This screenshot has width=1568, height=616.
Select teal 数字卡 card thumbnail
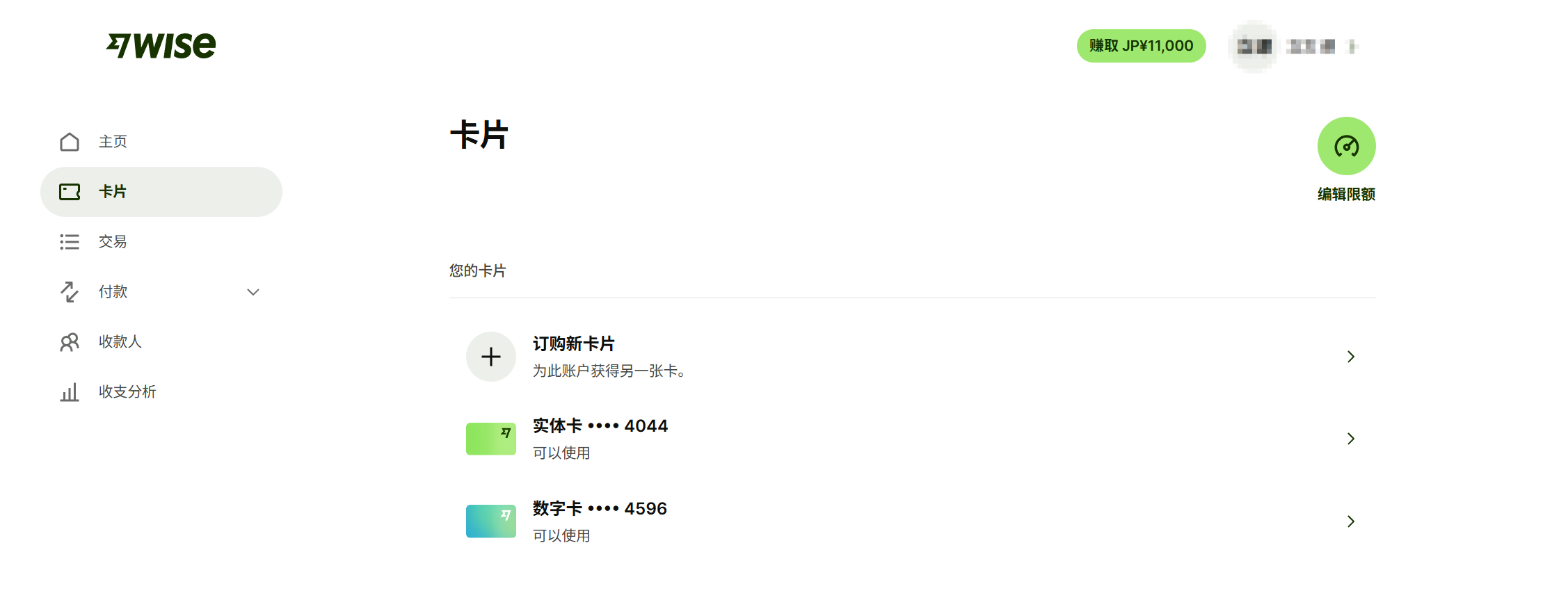coord(491,521)
